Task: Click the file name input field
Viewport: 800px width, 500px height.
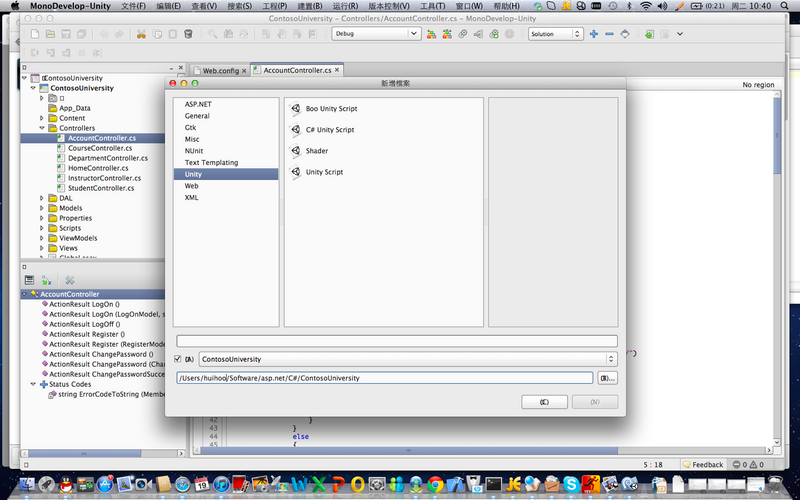Action: coord(396,341)
